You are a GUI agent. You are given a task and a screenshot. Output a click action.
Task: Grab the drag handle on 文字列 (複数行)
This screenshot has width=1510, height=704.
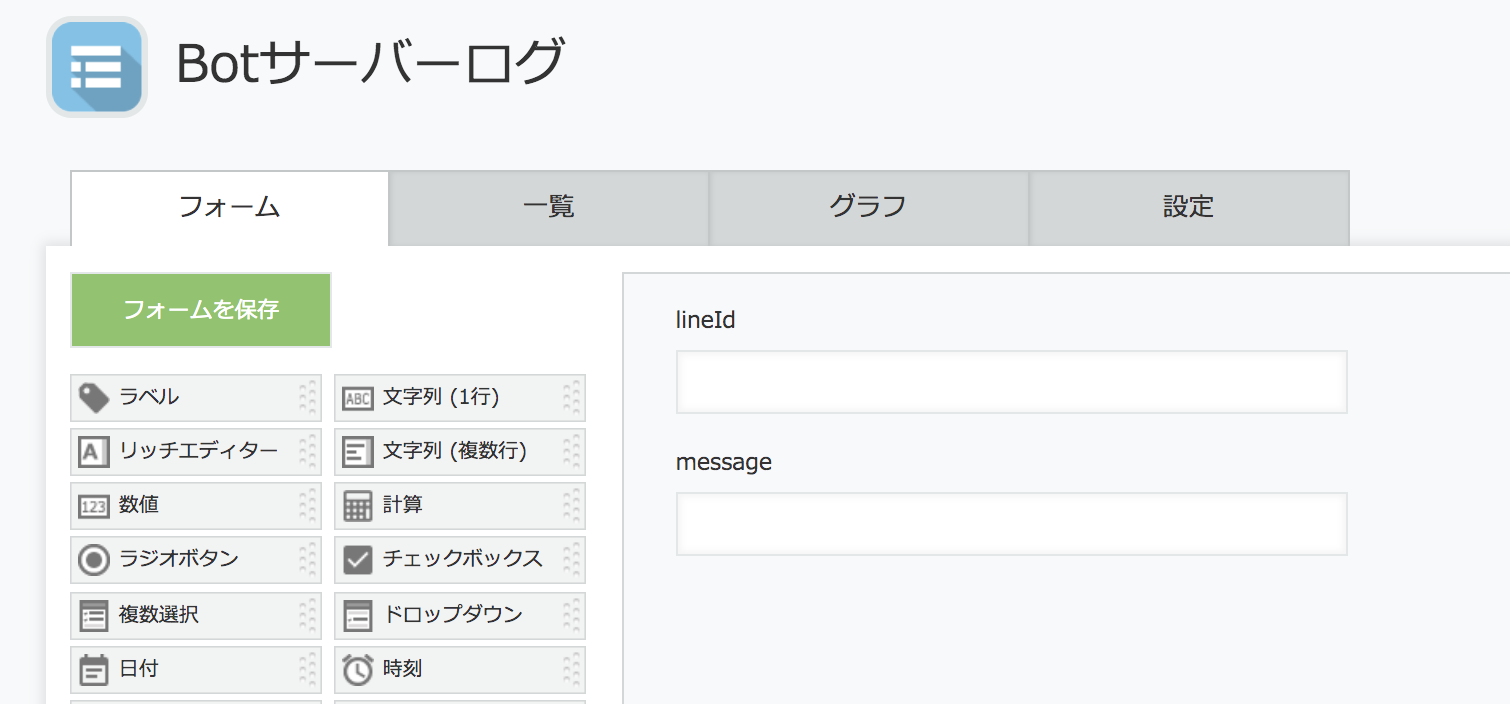coord(572,452)
